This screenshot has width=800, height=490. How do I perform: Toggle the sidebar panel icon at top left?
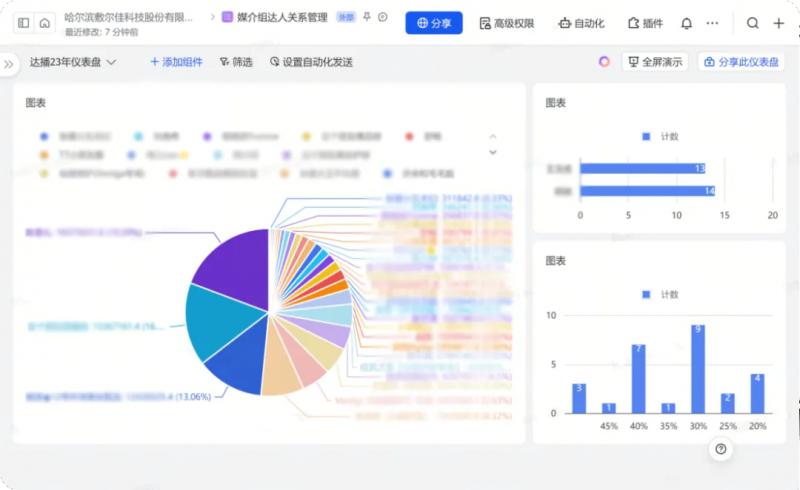24,23
